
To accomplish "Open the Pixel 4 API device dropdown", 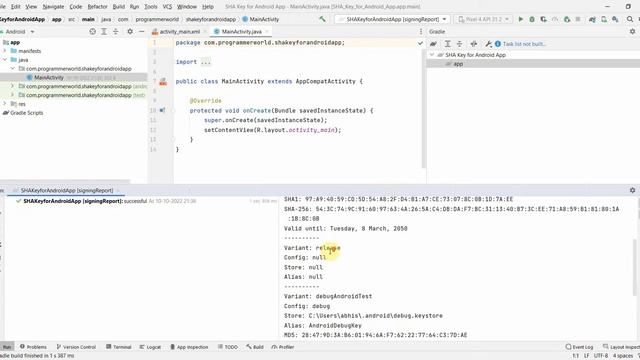I will point(484,19).
